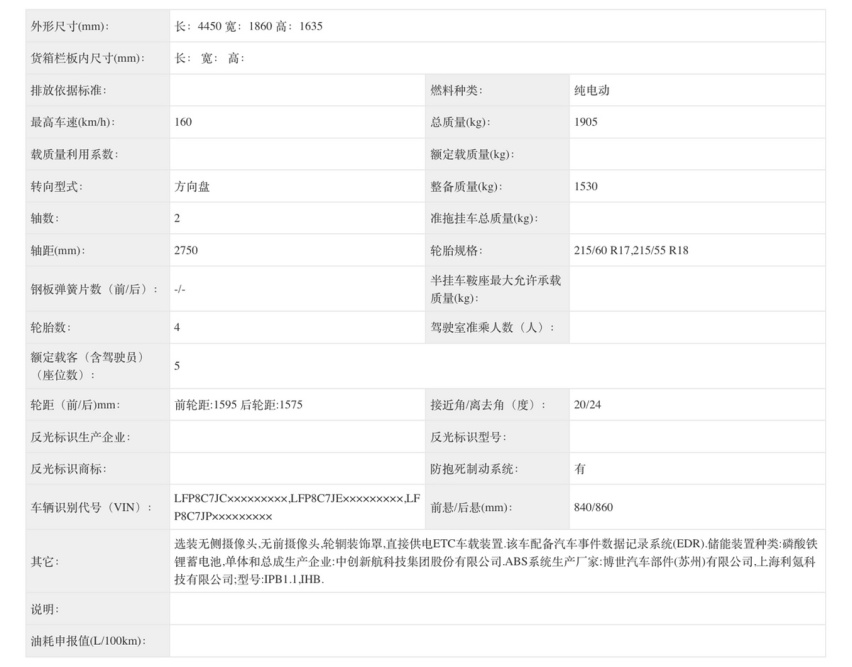Click the 轮胎规格 label
This screenshot has height=667, width=852.
pyautogui.click(x=456, y=250)
